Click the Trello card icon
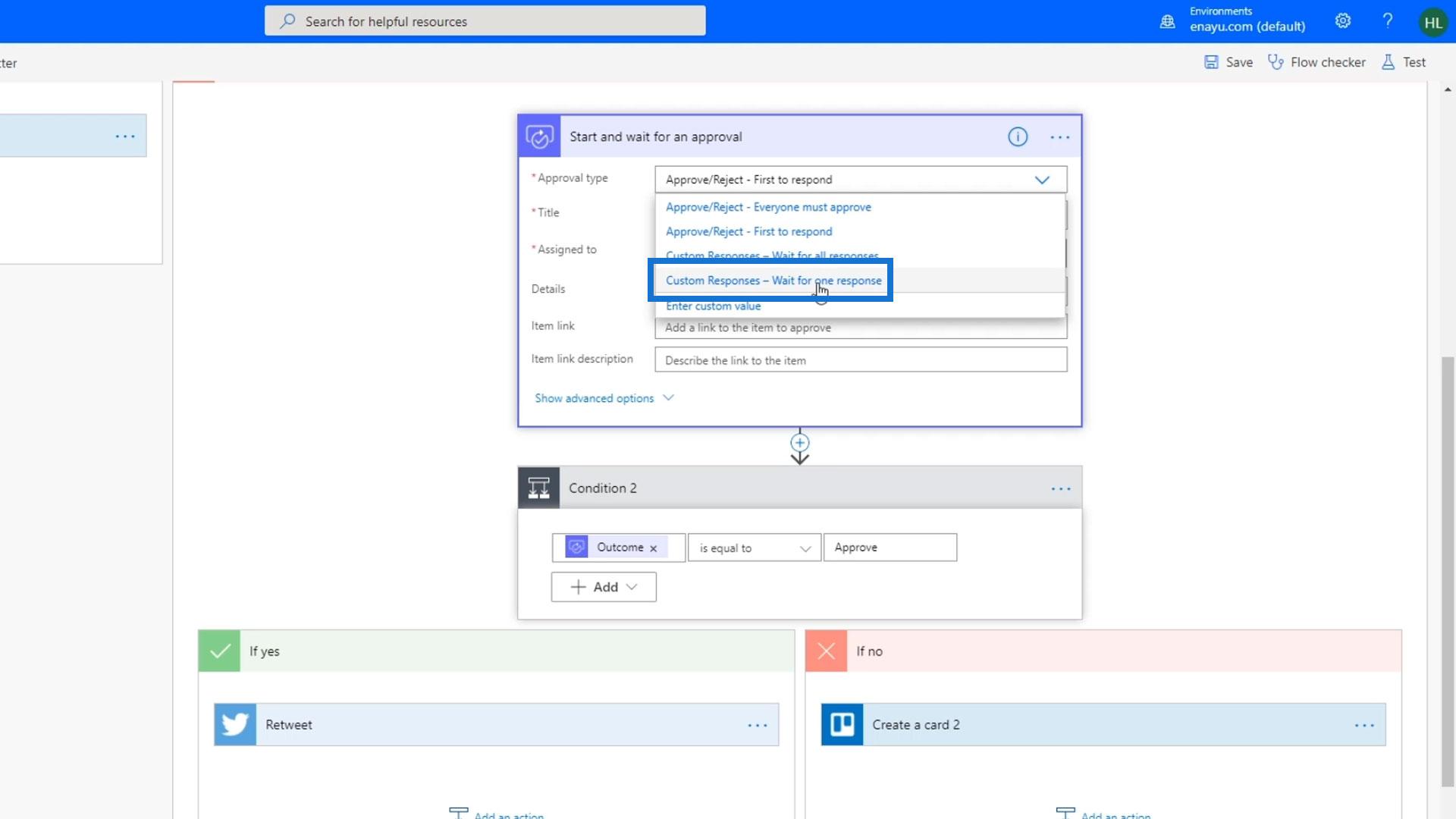 pos(842,725)
